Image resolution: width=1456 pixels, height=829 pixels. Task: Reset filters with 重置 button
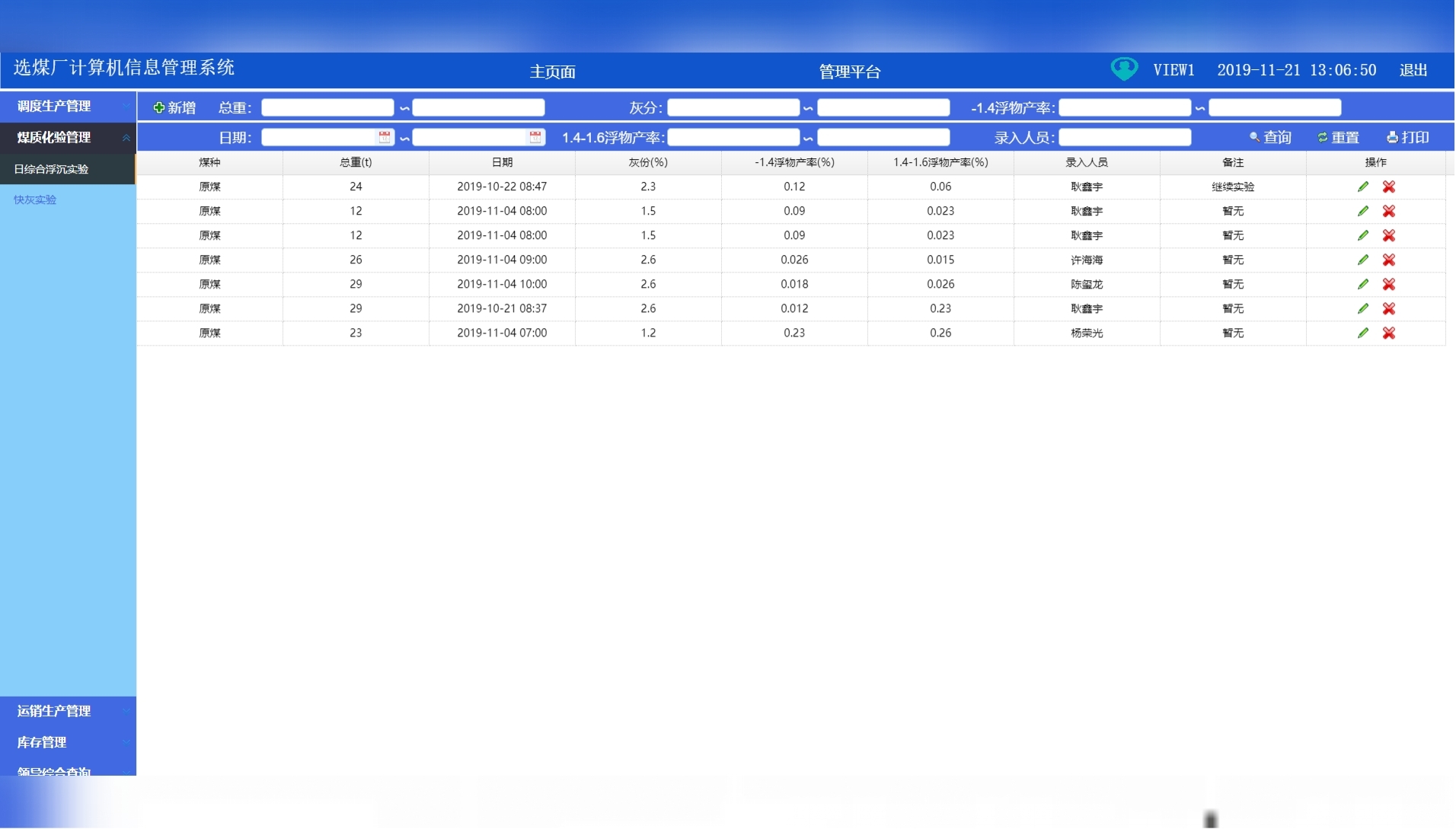1339,138
